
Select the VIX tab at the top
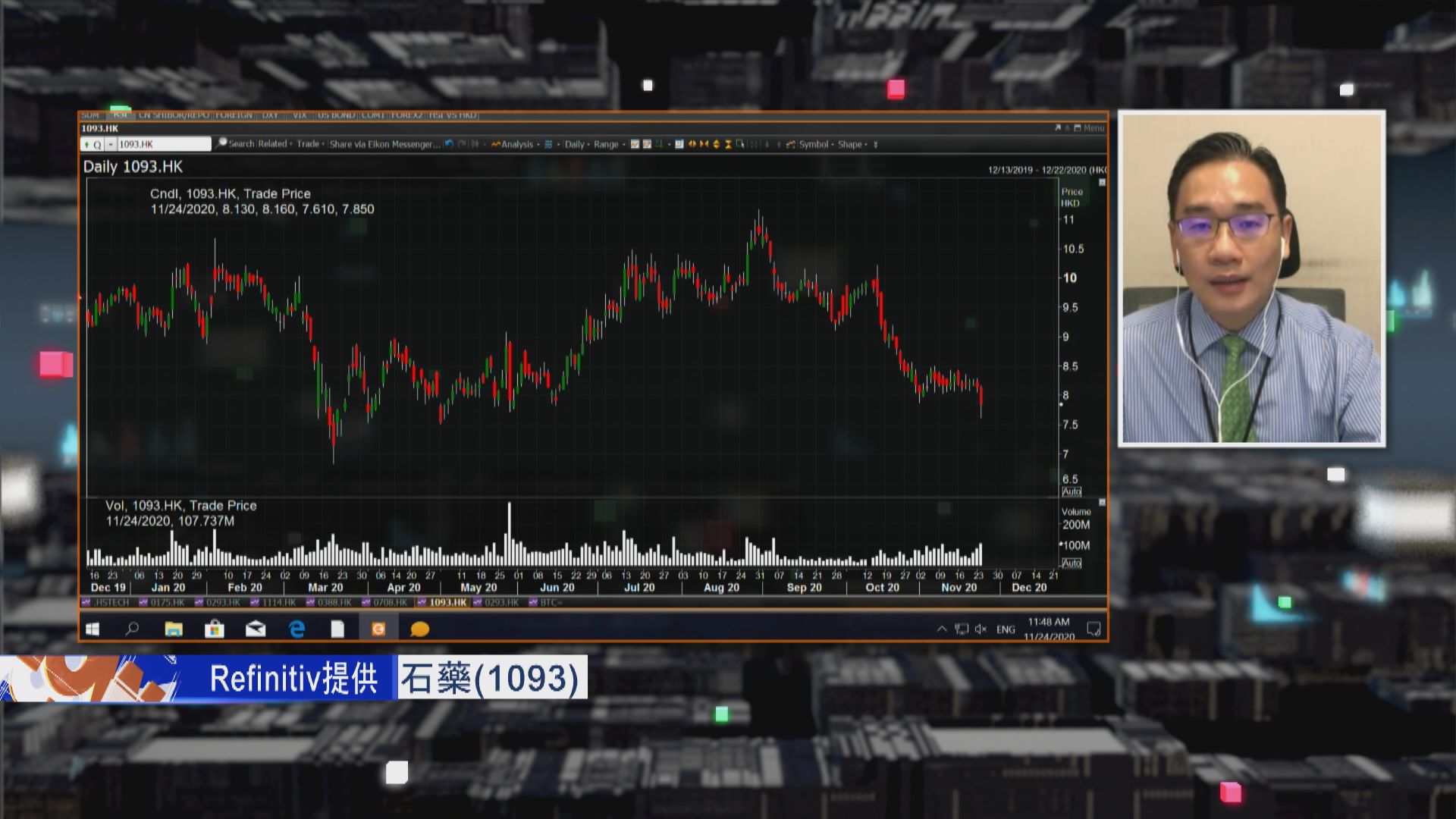[x=300, y=115]
